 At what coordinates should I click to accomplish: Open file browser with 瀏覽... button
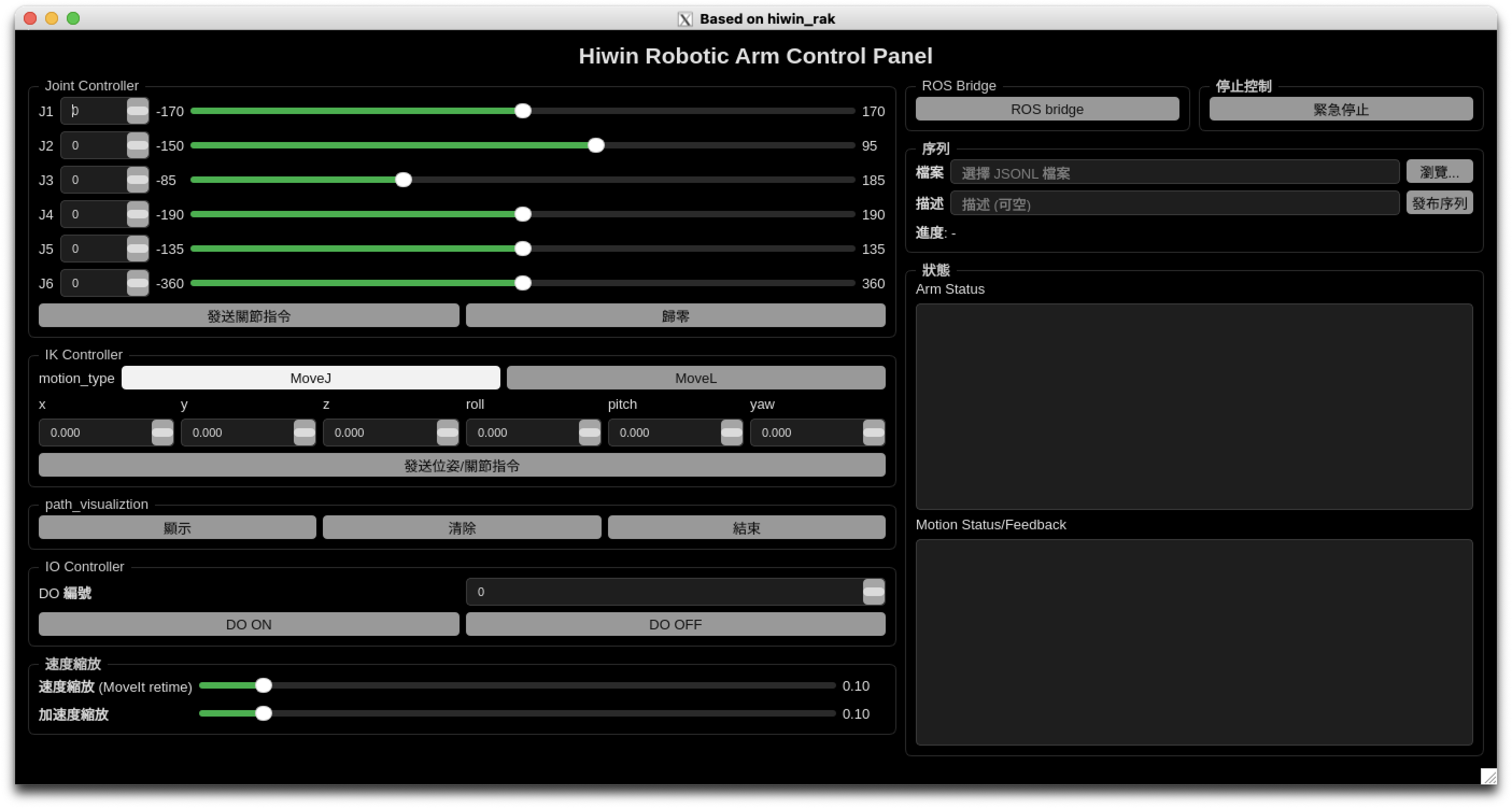point(1439,172)
